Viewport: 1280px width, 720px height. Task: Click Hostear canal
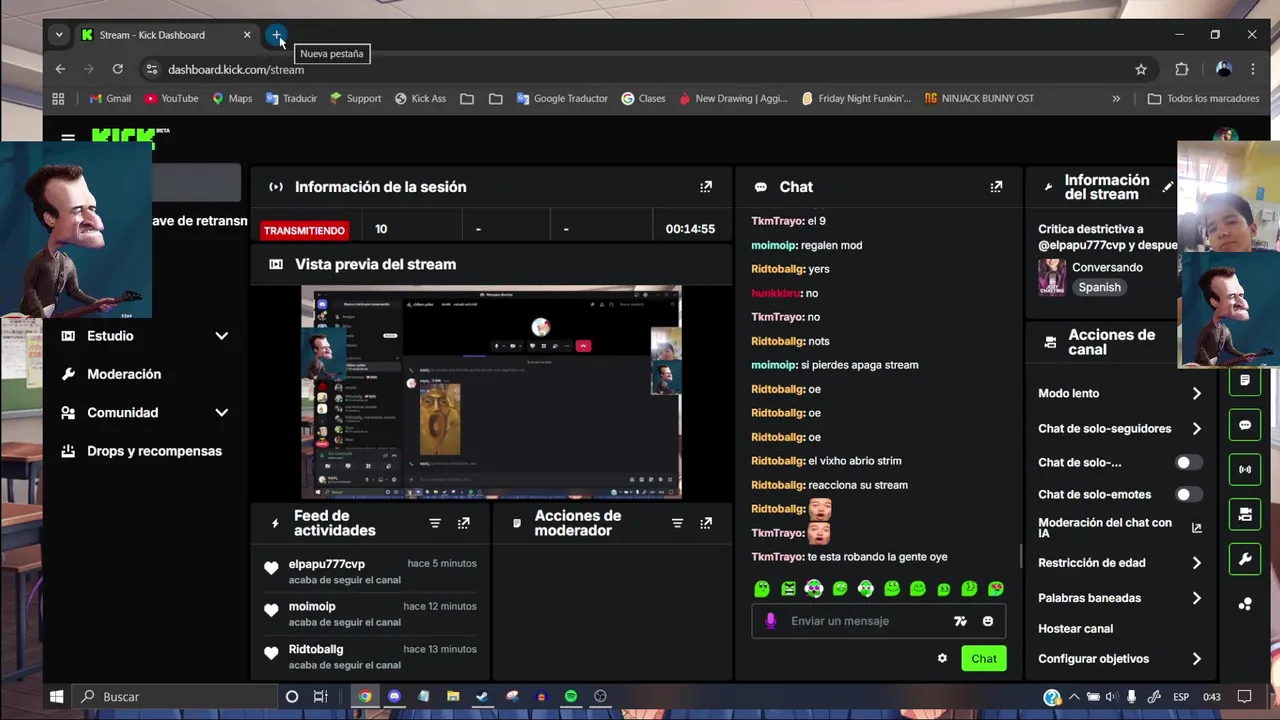pos(1075,629)
